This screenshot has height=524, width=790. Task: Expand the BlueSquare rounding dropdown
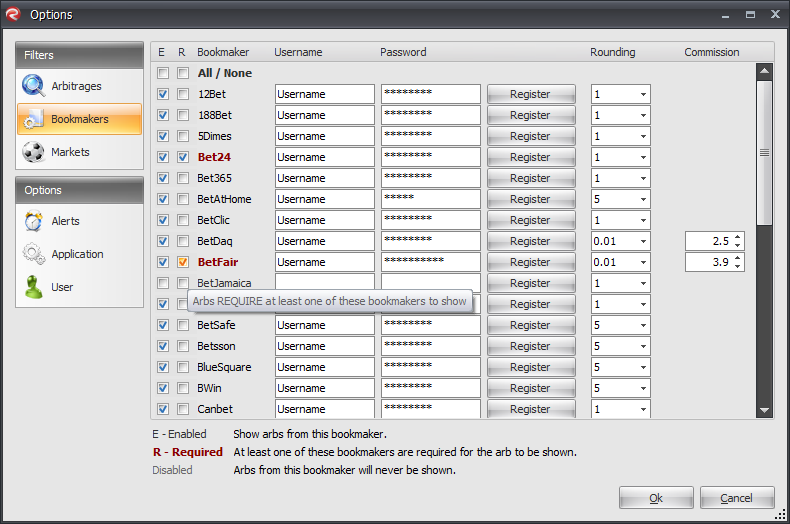point(643,367)
